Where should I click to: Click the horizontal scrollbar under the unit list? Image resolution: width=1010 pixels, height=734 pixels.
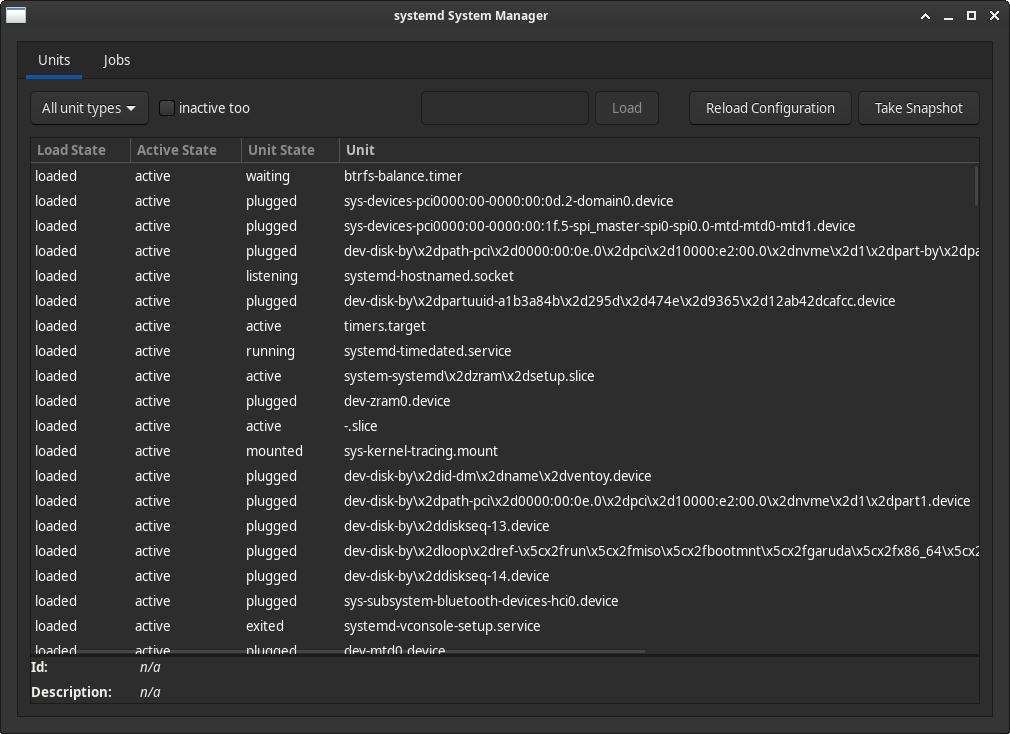click(x=340, y=653)
